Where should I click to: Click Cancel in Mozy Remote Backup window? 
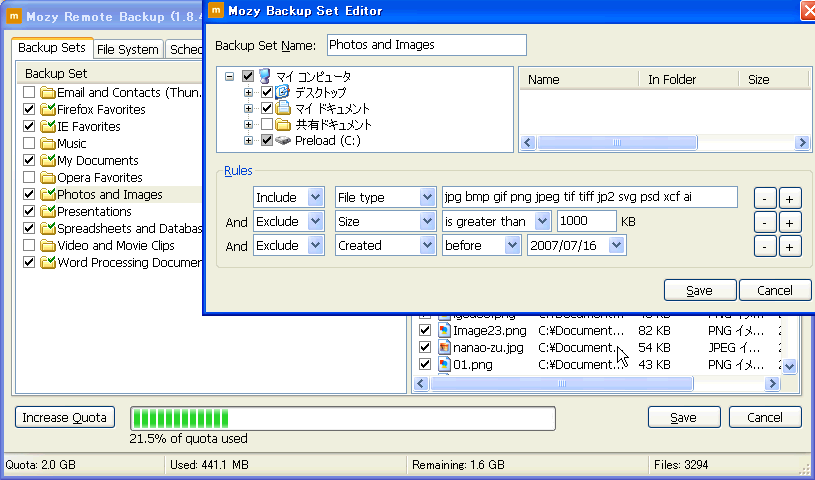click(x=765, y=418)
